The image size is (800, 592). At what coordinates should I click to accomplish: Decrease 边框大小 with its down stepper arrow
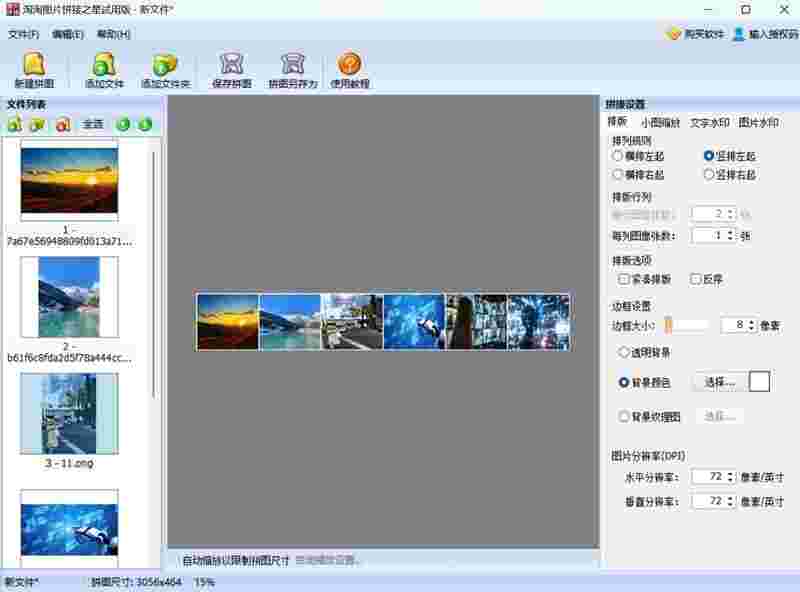click(751, 330)
